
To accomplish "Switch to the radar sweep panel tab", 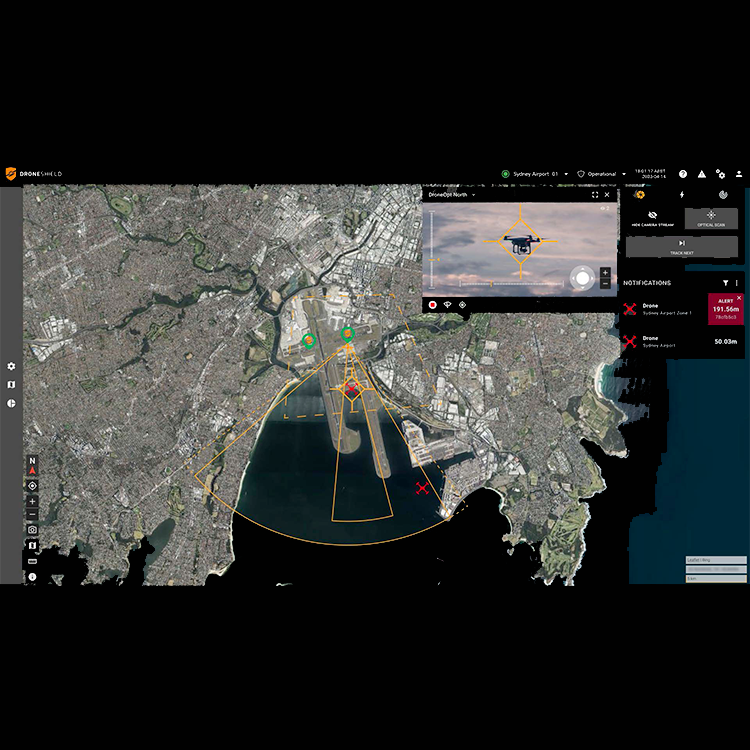I will point(722,195).
